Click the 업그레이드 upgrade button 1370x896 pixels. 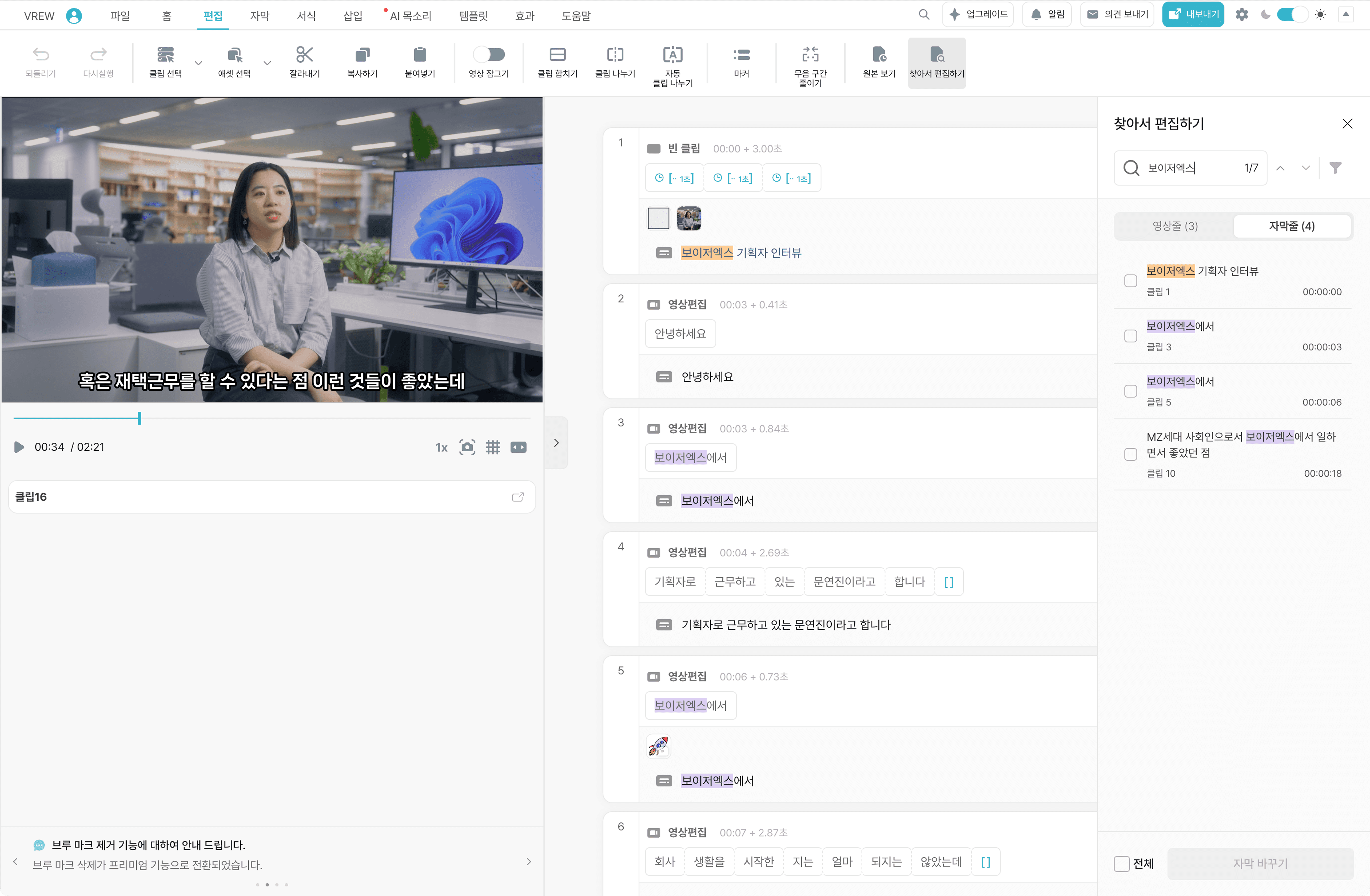pos(977,14)
